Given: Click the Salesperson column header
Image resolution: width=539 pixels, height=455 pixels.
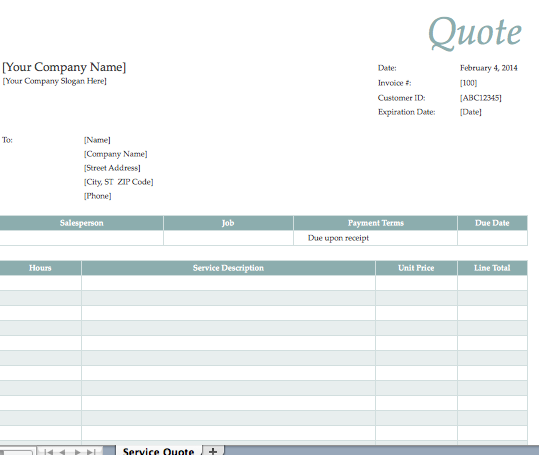Looking at the screenshot, I should 81,223.
